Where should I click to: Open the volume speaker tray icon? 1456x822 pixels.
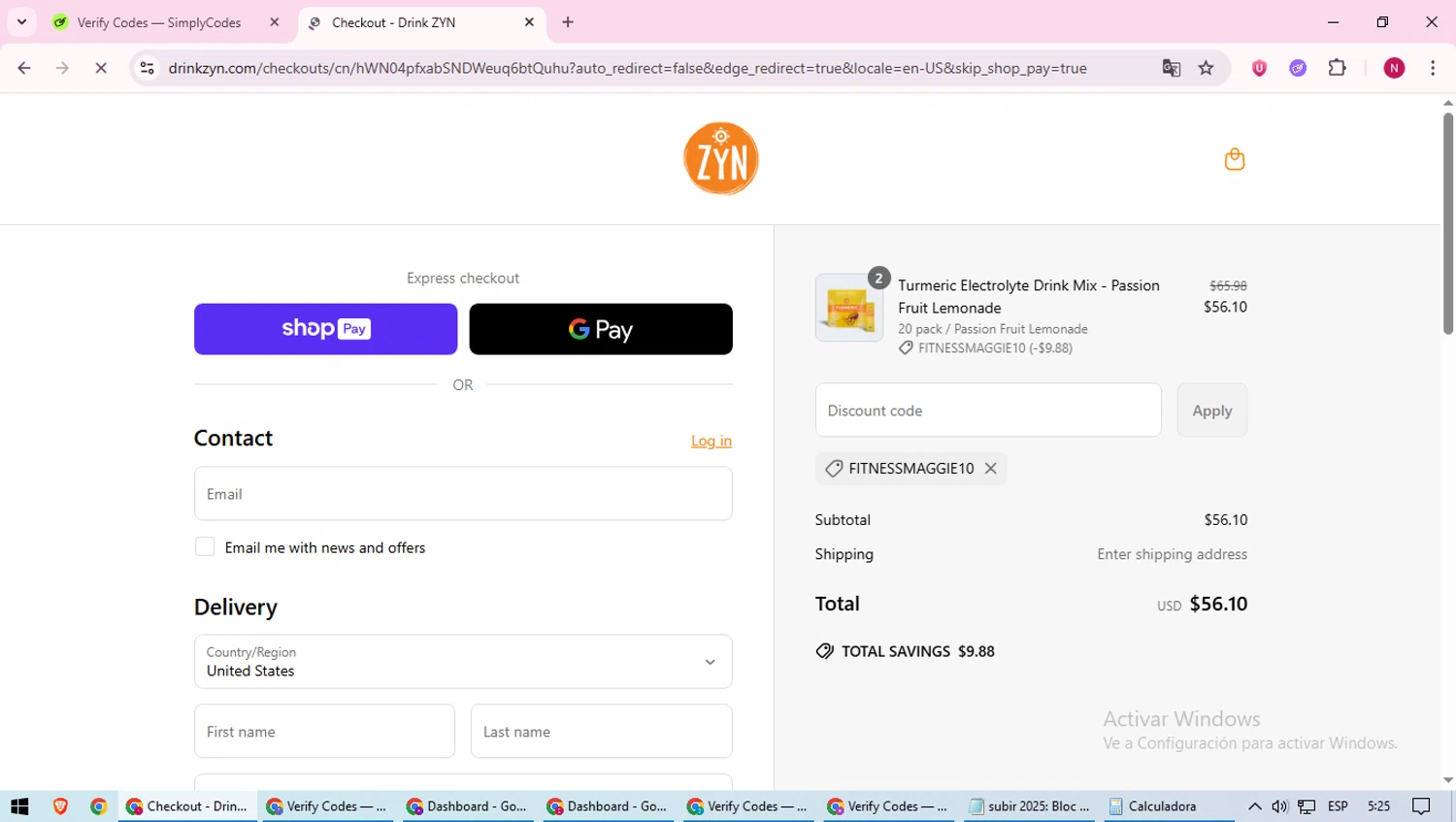[x=1279, y=806]
